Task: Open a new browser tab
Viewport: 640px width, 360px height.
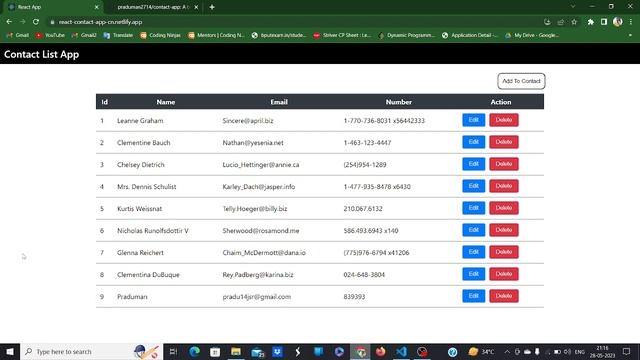Action: [x=212, y=7]
